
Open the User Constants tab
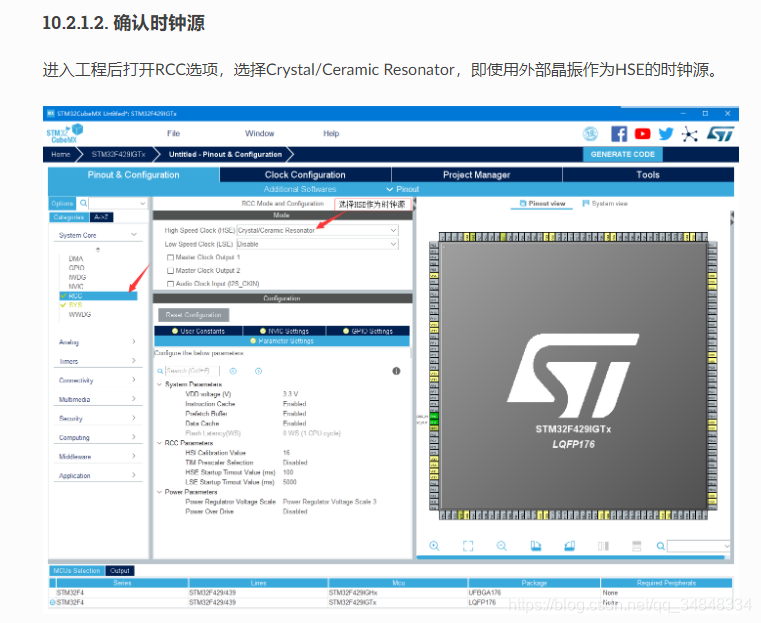pos(199,331)
